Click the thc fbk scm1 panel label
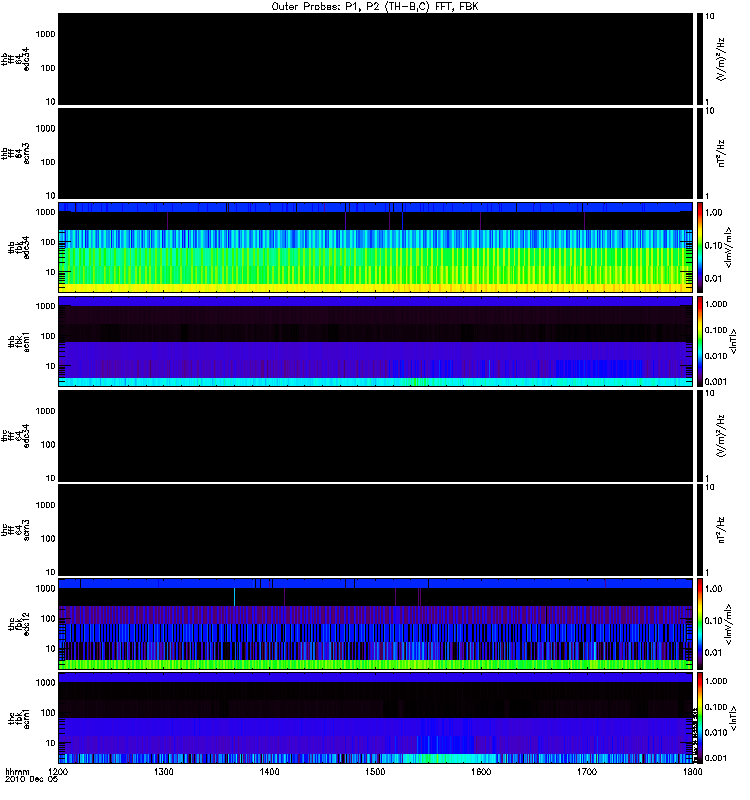 19,719
